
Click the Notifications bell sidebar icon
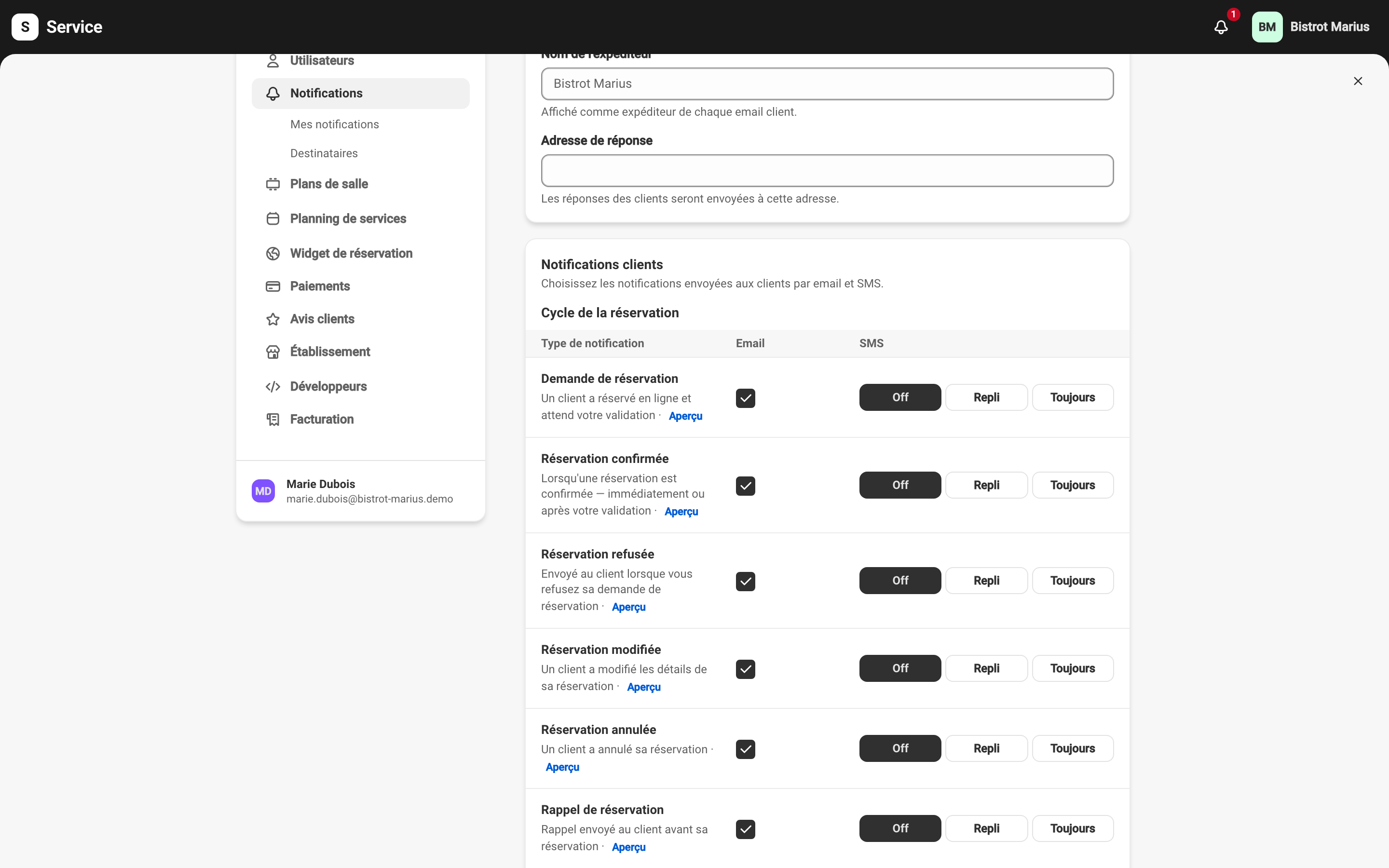[x=272, y=94]
